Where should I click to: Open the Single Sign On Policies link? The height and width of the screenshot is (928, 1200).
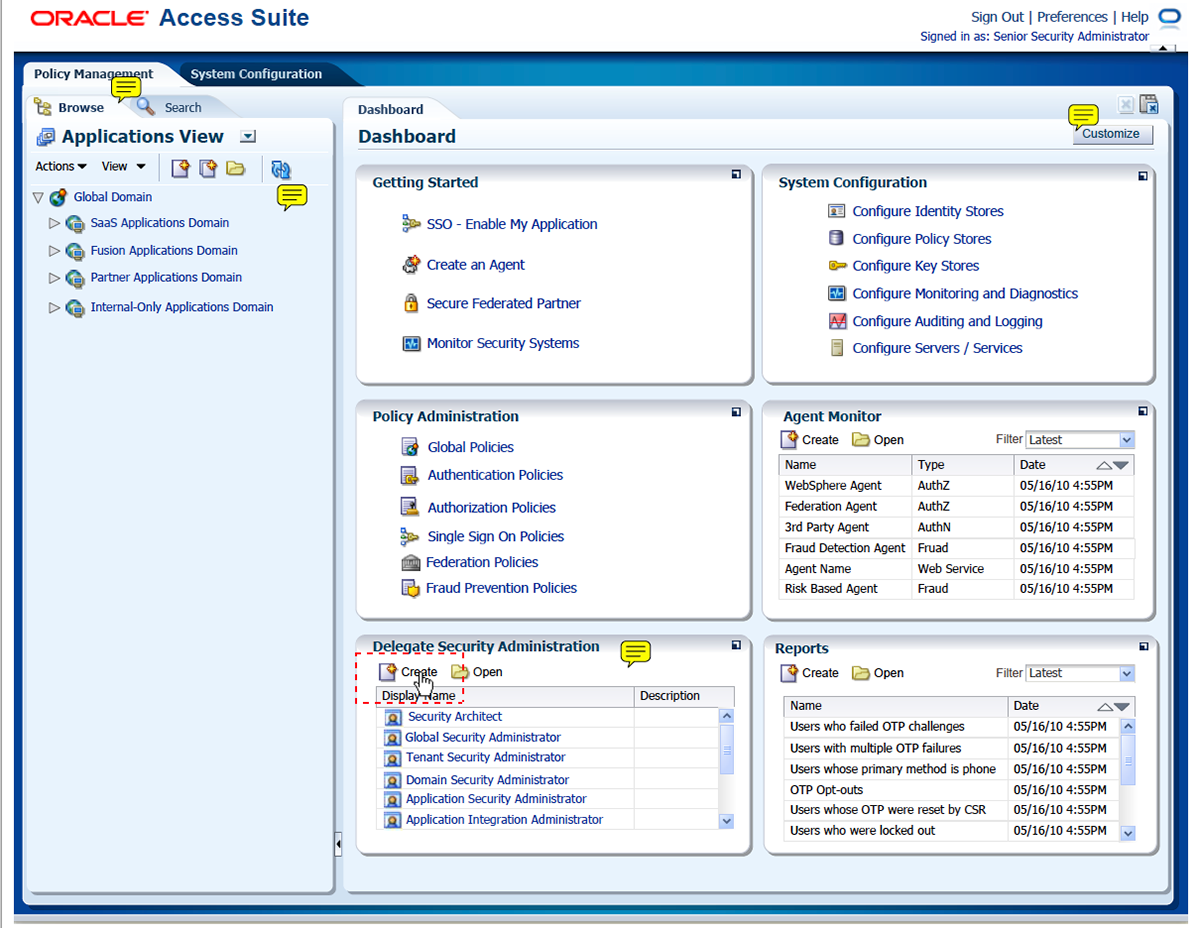[x=496, y=537]
